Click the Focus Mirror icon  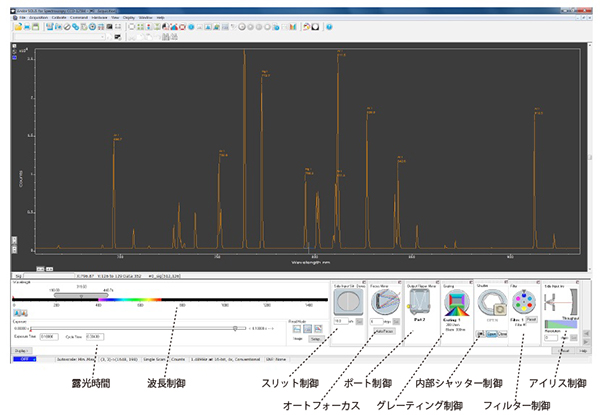[385, 301]
